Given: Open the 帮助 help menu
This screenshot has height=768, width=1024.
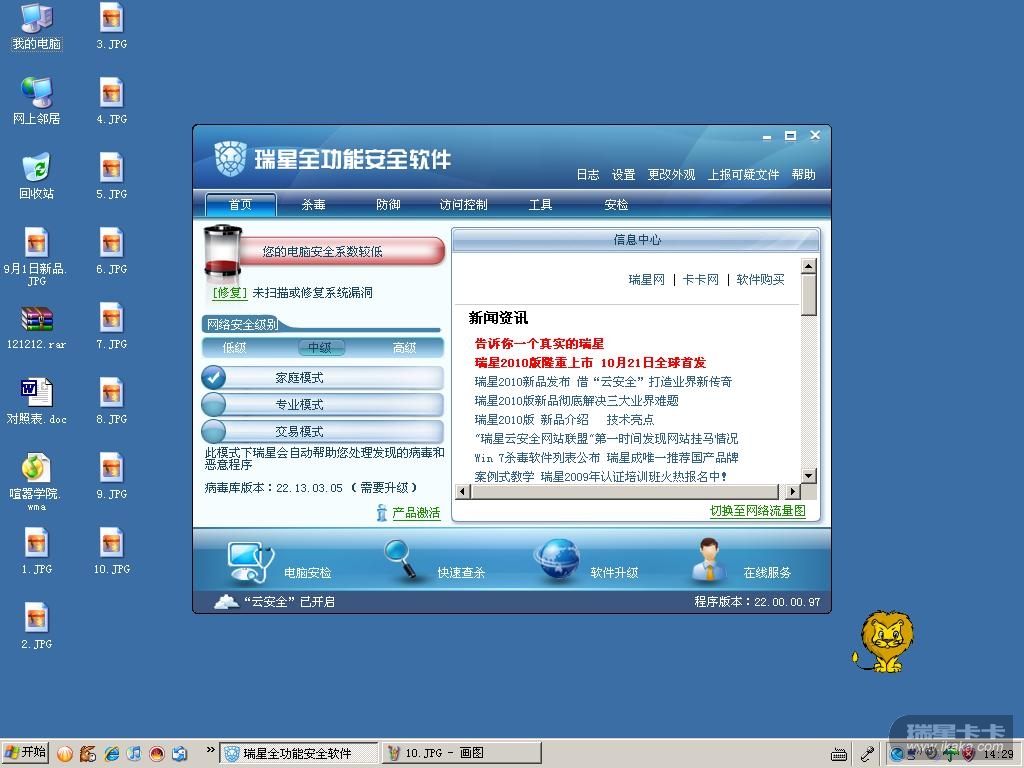Looking at the screenshot, I should point(804,174).
